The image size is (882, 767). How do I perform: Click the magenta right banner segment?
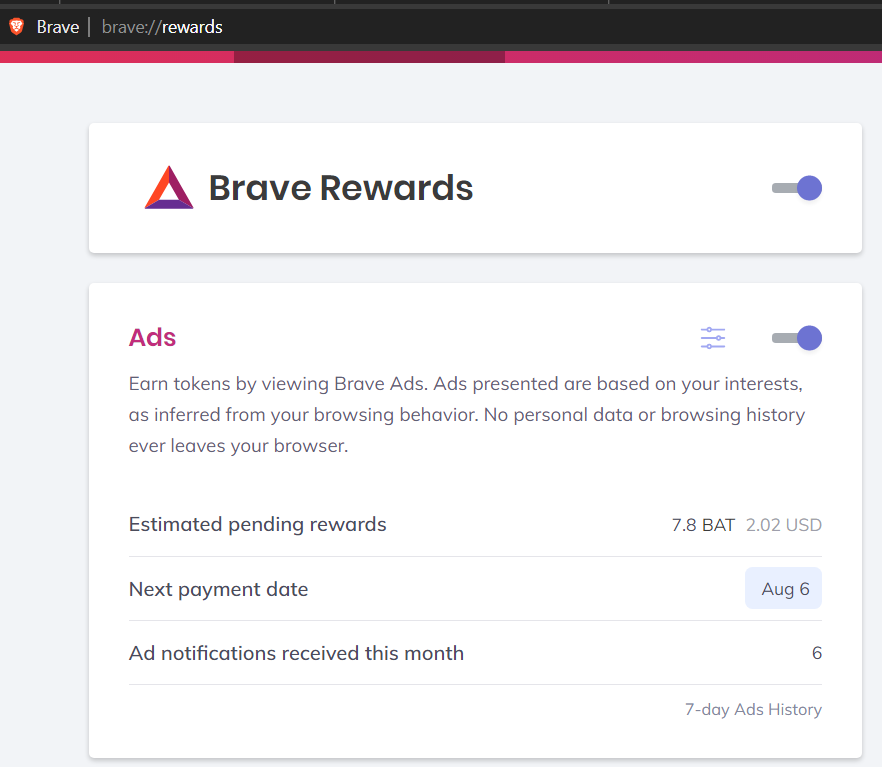click(692, 57)
